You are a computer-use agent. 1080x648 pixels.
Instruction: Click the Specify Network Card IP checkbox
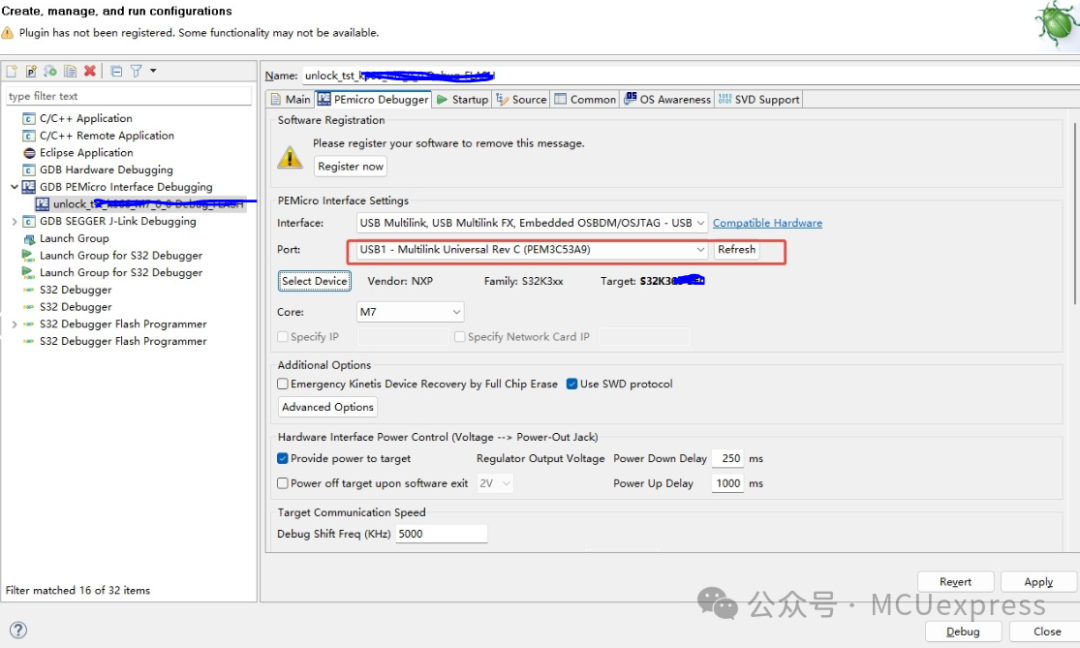[459, 337]
